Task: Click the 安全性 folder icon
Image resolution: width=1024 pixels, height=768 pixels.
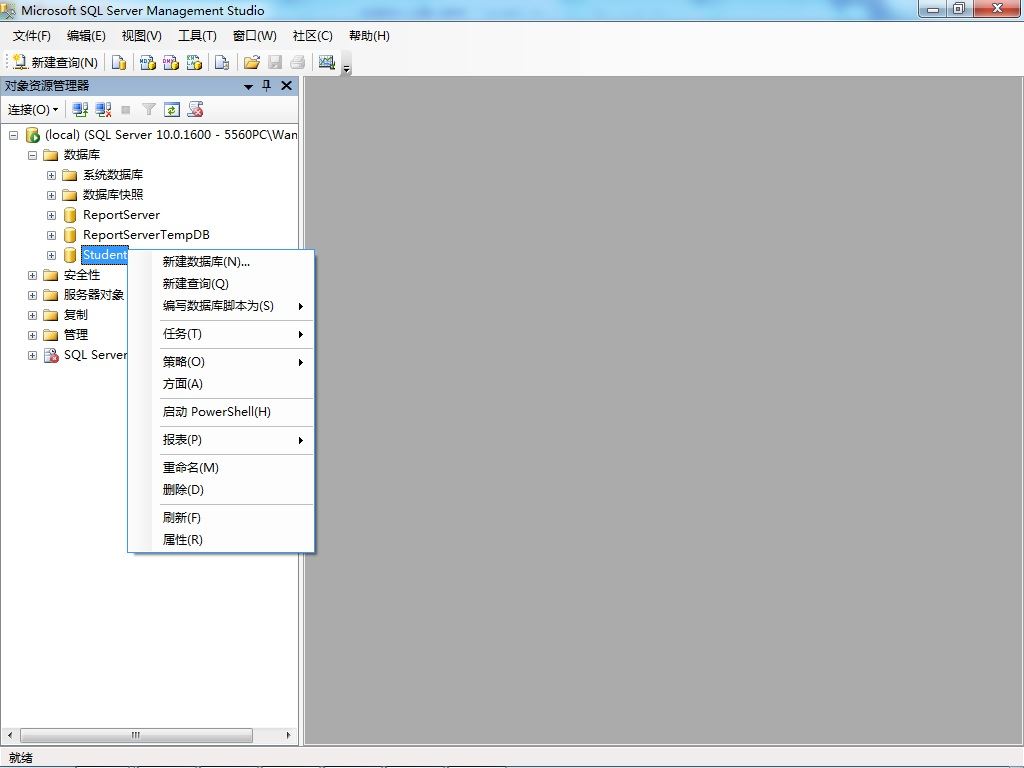Action: 51,276
